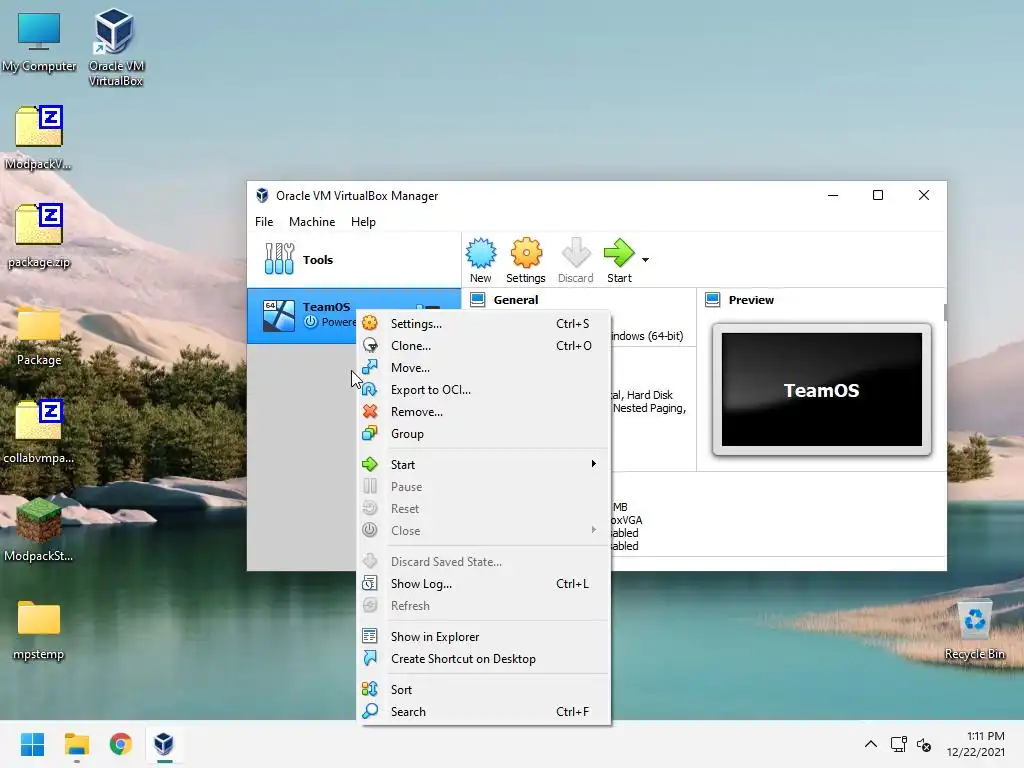Choose Show Log... in the context menu
The height and width of the screenshot is (768, 1024).
click(484, 584)
